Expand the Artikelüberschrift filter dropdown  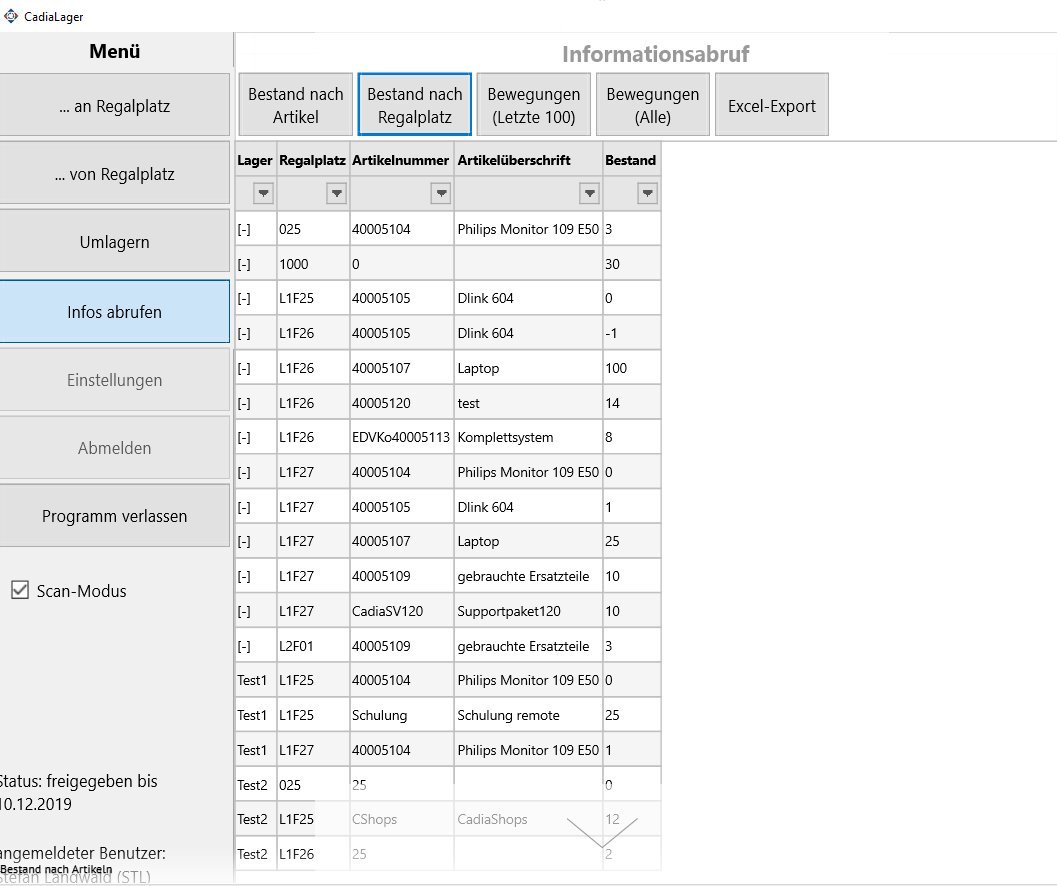[590, 193]
